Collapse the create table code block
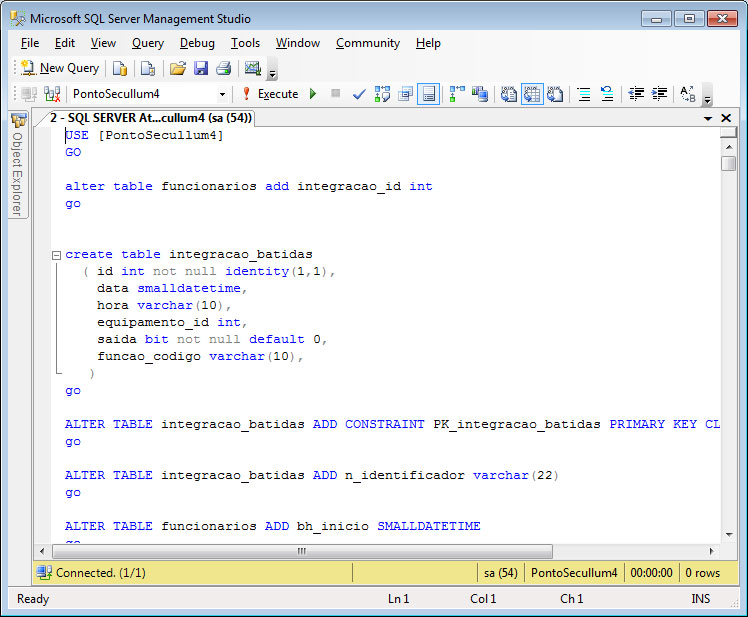Screen dimensions: 748x617 coord(56,255)
